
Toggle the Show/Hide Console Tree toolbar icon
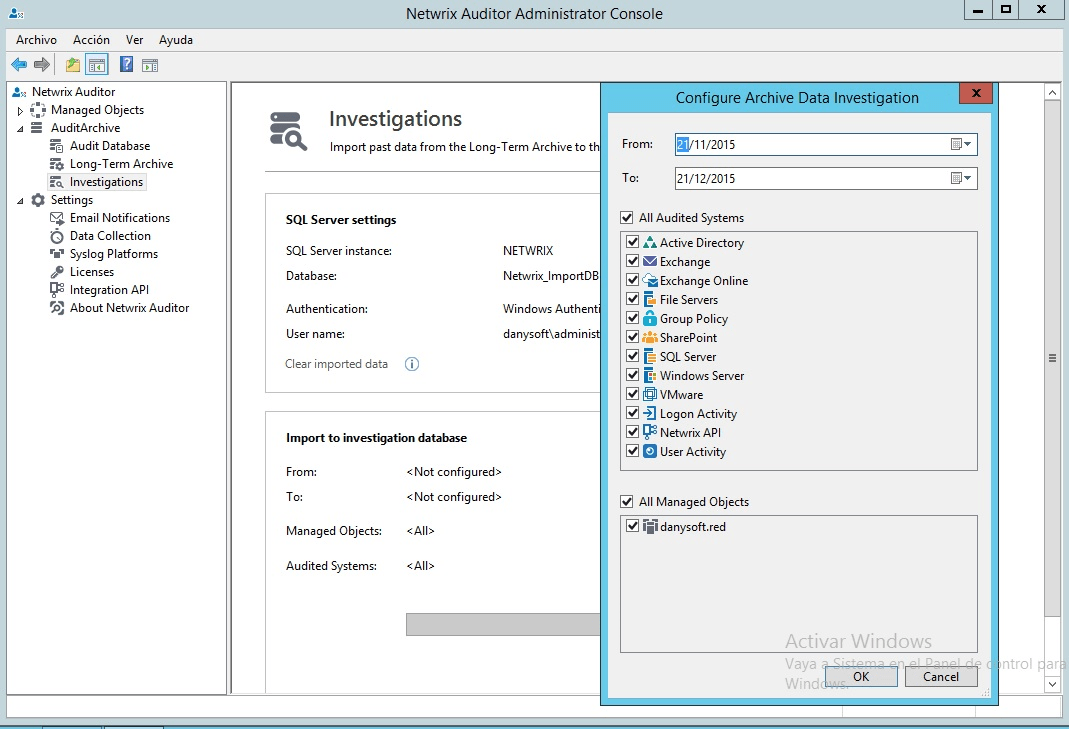pos(97,65)
